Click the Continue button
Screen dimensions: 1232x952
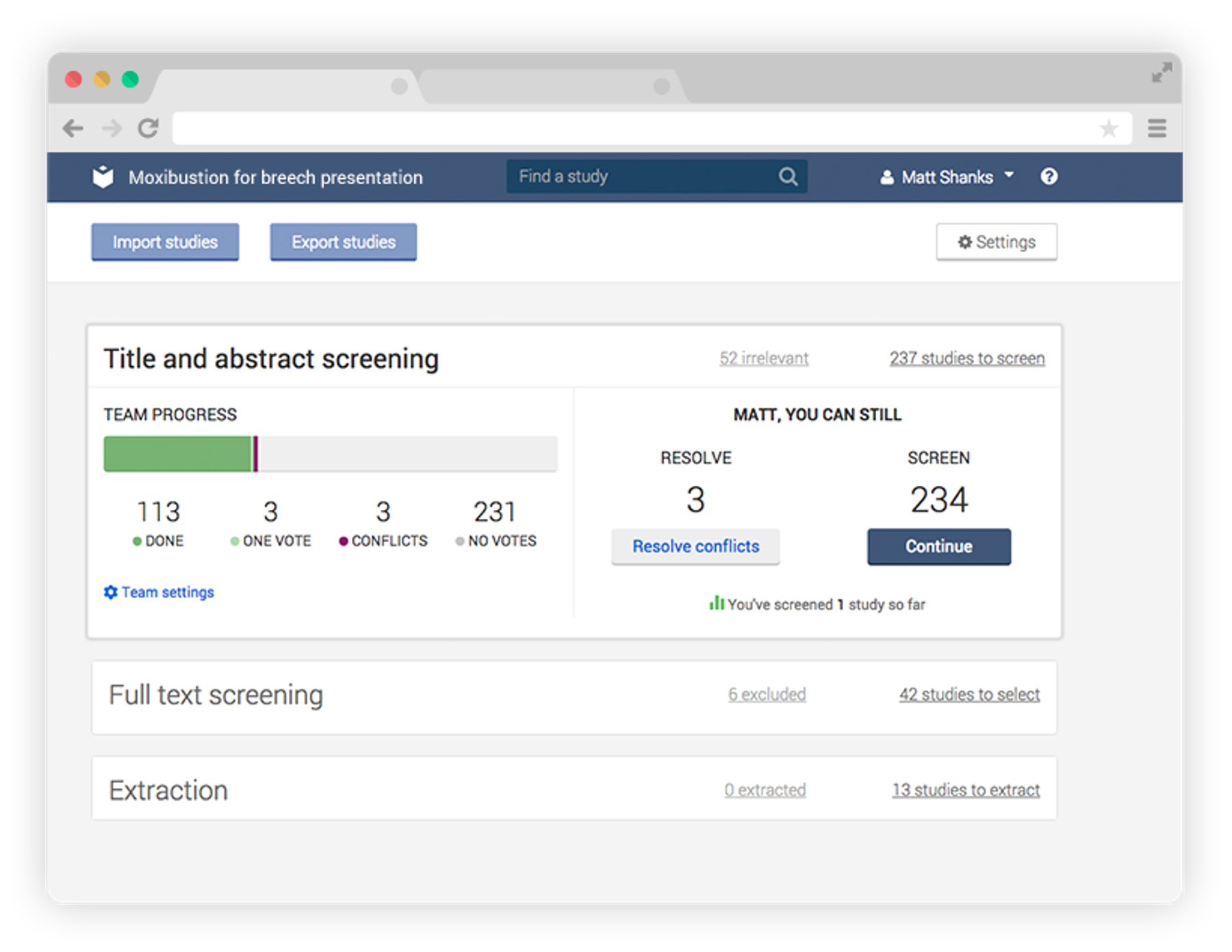pos(939,546)
